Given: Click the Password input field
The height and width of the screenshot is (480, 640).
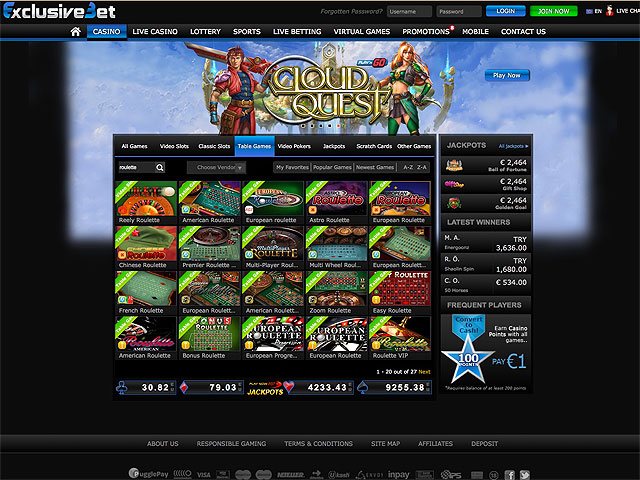Looking at the screenshot, I should tap(459, 11).
